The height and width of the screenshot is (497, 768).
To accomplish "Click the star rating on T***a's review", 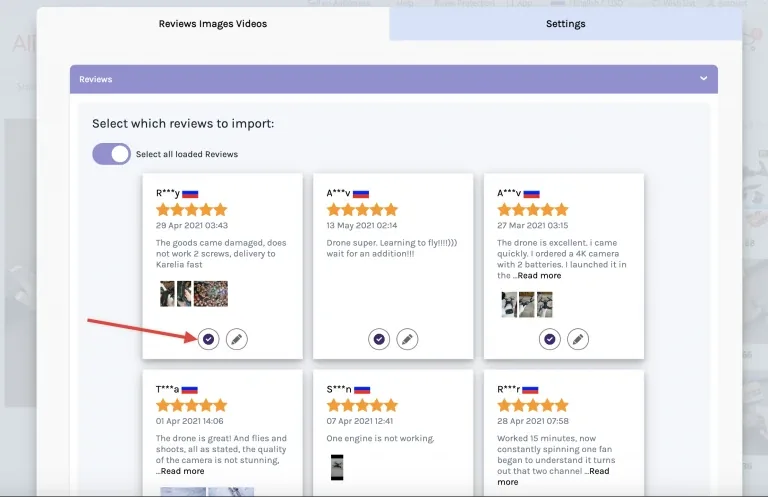I will pyautogui.click(x=192, y=405).
